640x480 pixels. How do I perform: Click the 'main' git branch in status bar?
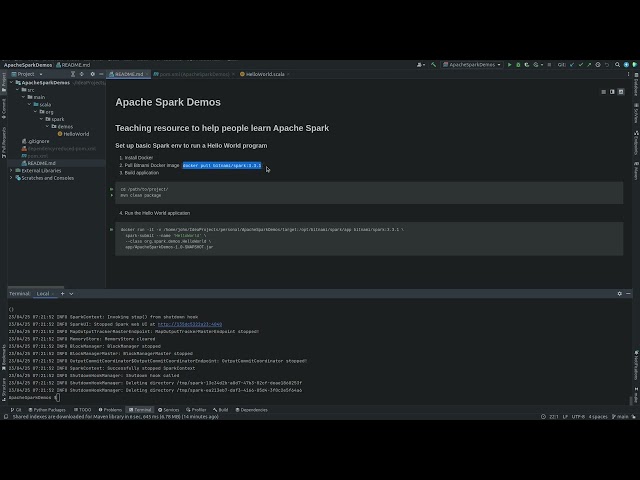[x=620, y=417]
